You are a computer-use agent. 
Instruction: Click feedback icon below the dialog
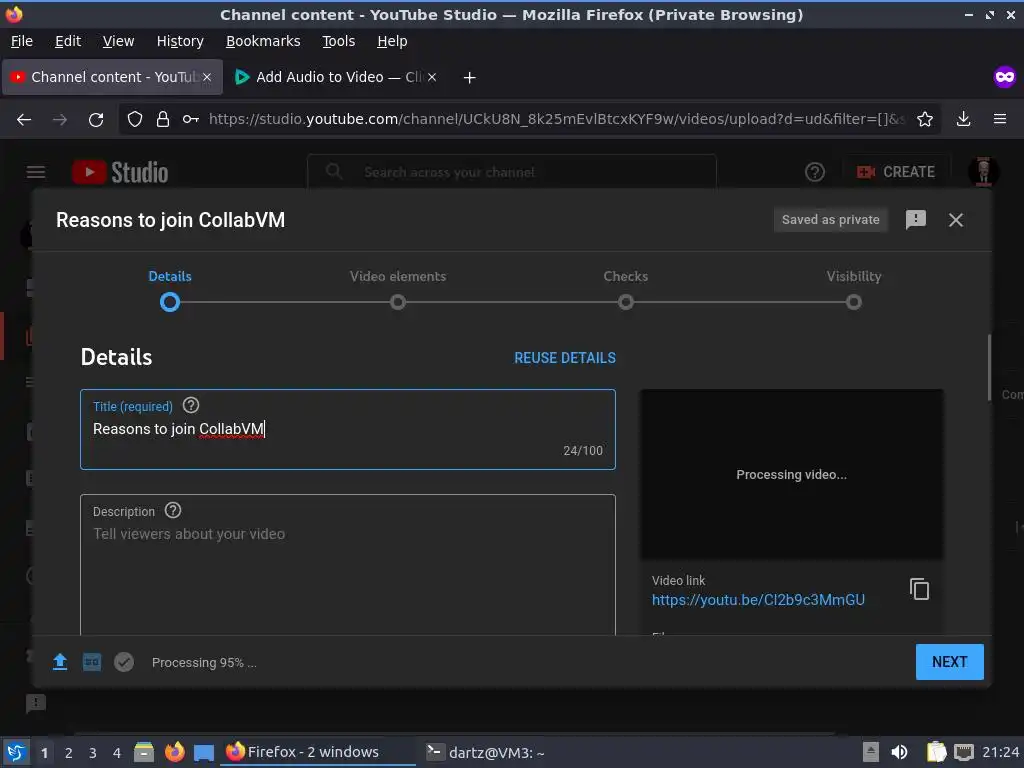pos(35,703)
